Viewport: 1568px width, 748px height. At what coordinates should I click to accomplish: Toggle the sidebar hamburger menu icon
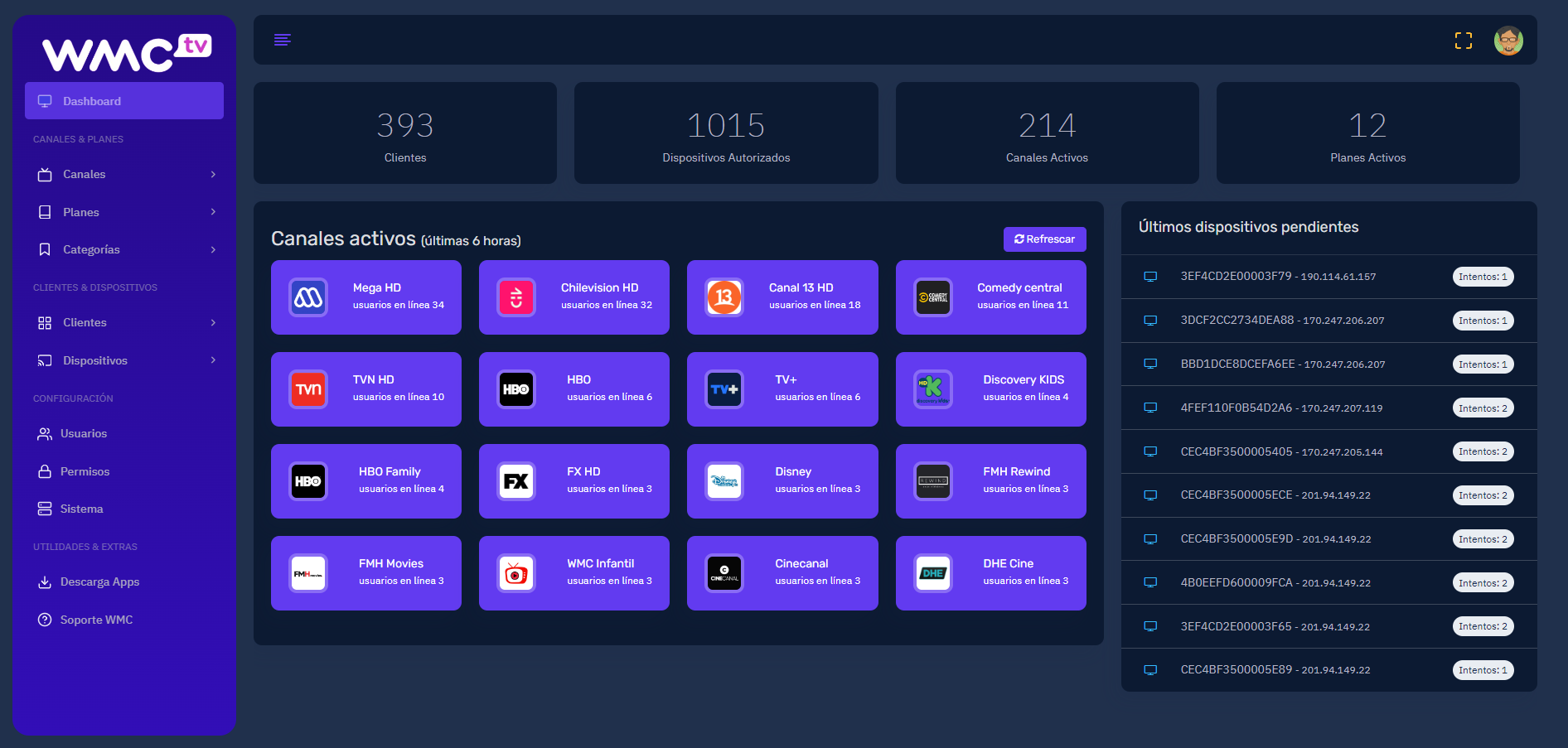282,40
